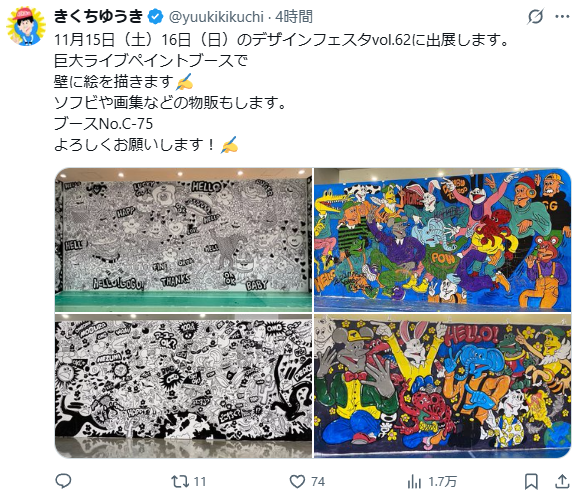Open the 4時間 timestamp link
This screenshot has height=495, width=580.
click(x=294, y=17)
